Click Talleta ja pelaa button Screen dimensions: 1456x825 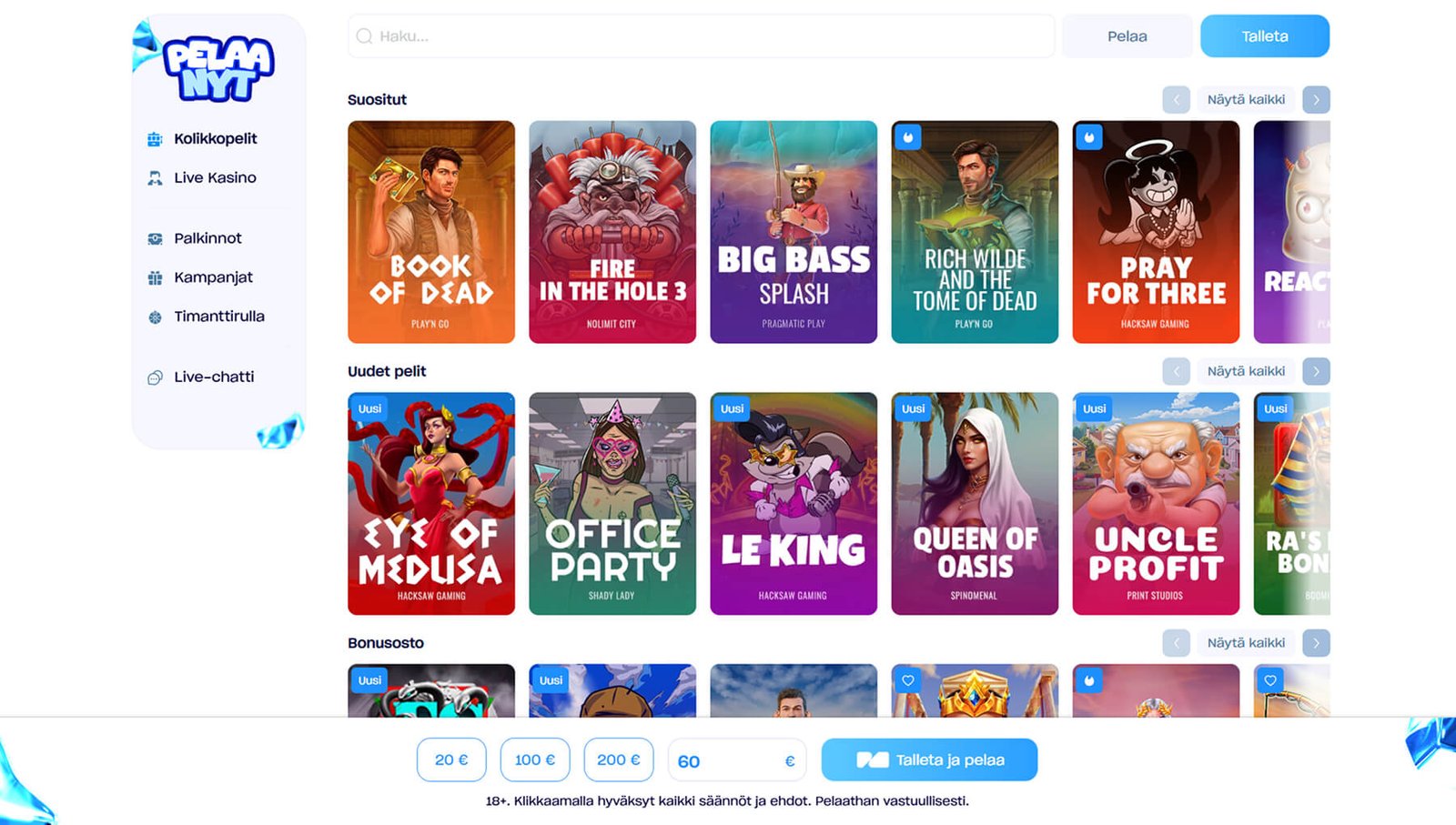(x=929, y=760)
